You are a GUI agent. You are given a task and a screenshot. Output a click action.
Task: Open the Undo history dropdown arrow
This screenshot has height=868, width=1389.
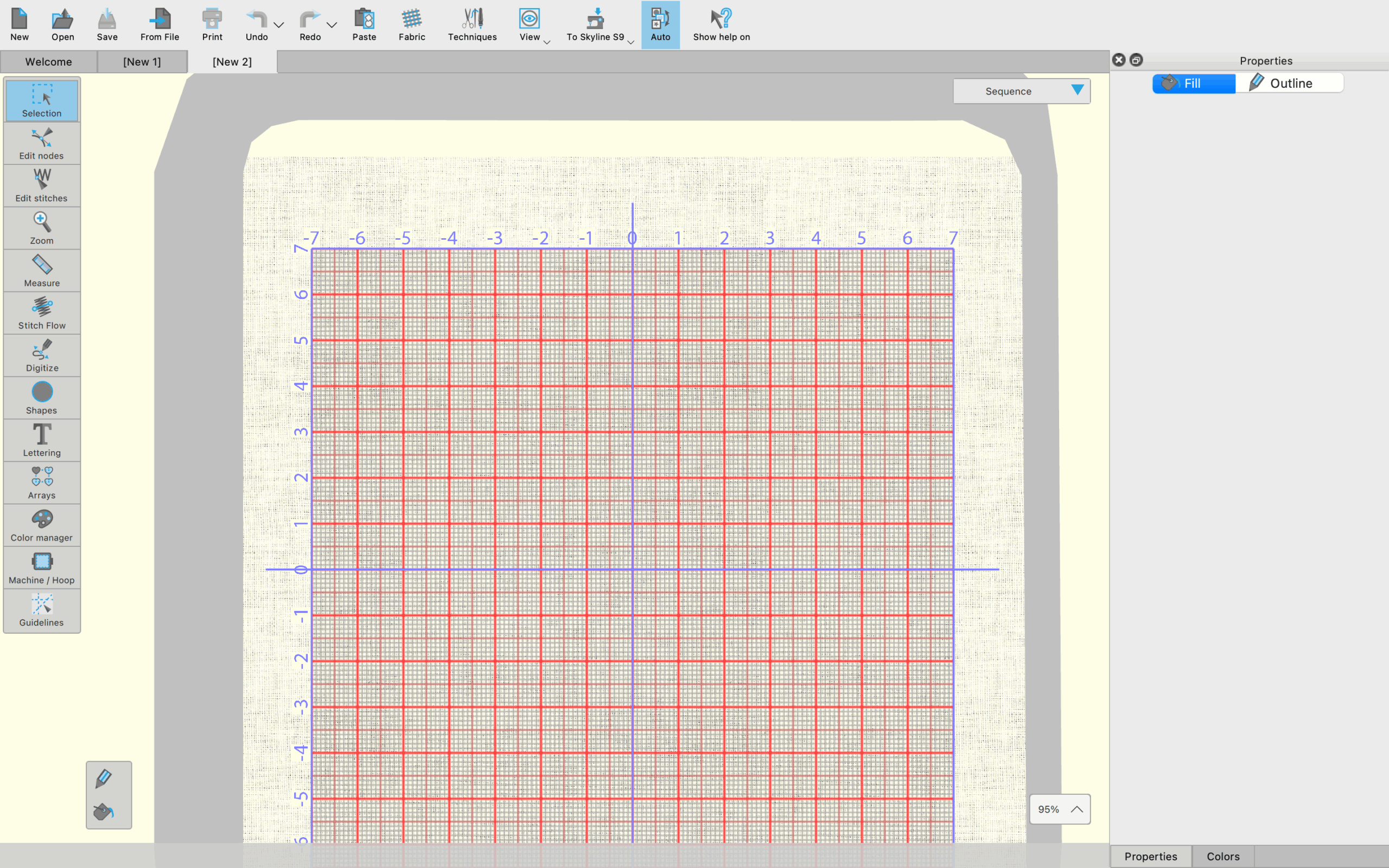coord(279,25)
